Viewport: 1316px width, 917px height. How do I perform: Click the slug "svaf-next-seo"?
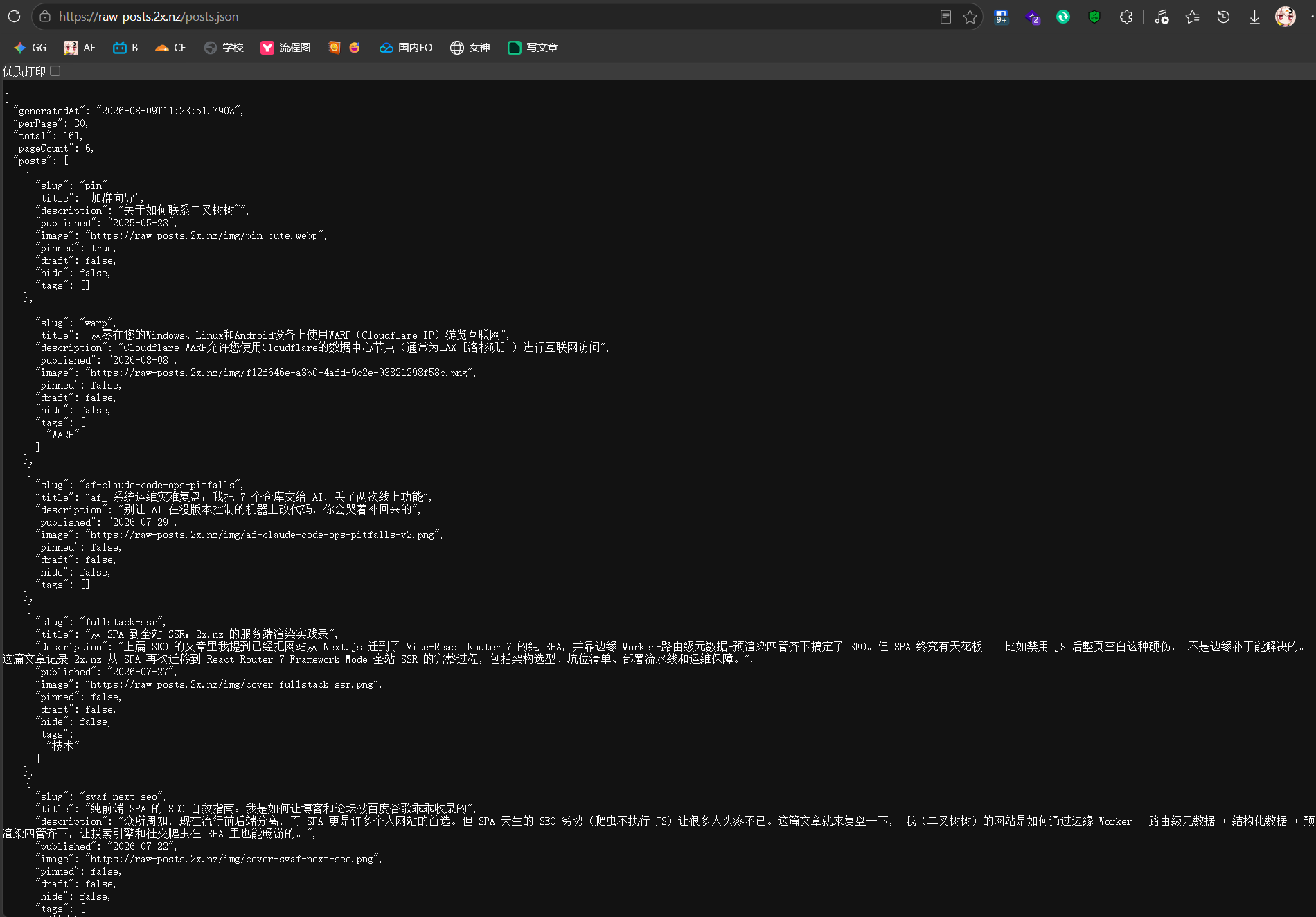[121, 796]
